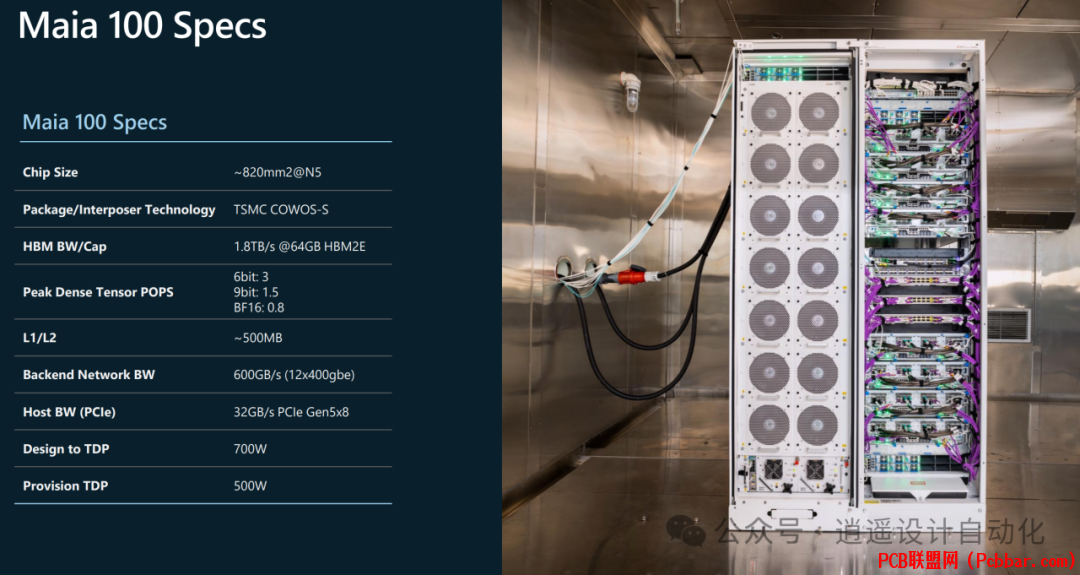This screenshot has height=575, width=1080.
Task: Select 'Peak Dense Tensor POPS' label
Action: click(98, 292)
